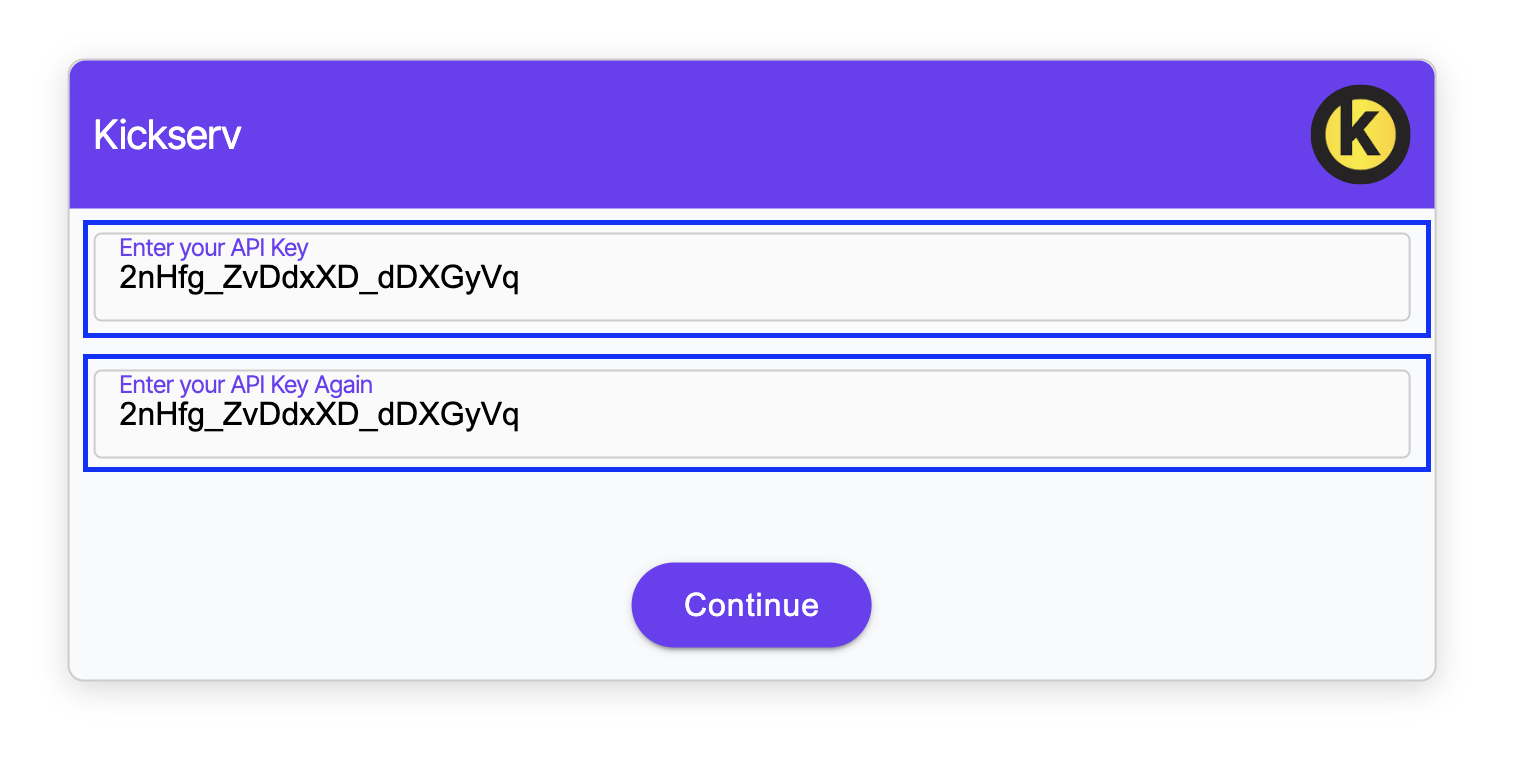Image resolution: width=1522 pixels, height=764 pixels.
Task: Select the round logo in purple header
Action: pyautogui.click(x=1360, y=134)
